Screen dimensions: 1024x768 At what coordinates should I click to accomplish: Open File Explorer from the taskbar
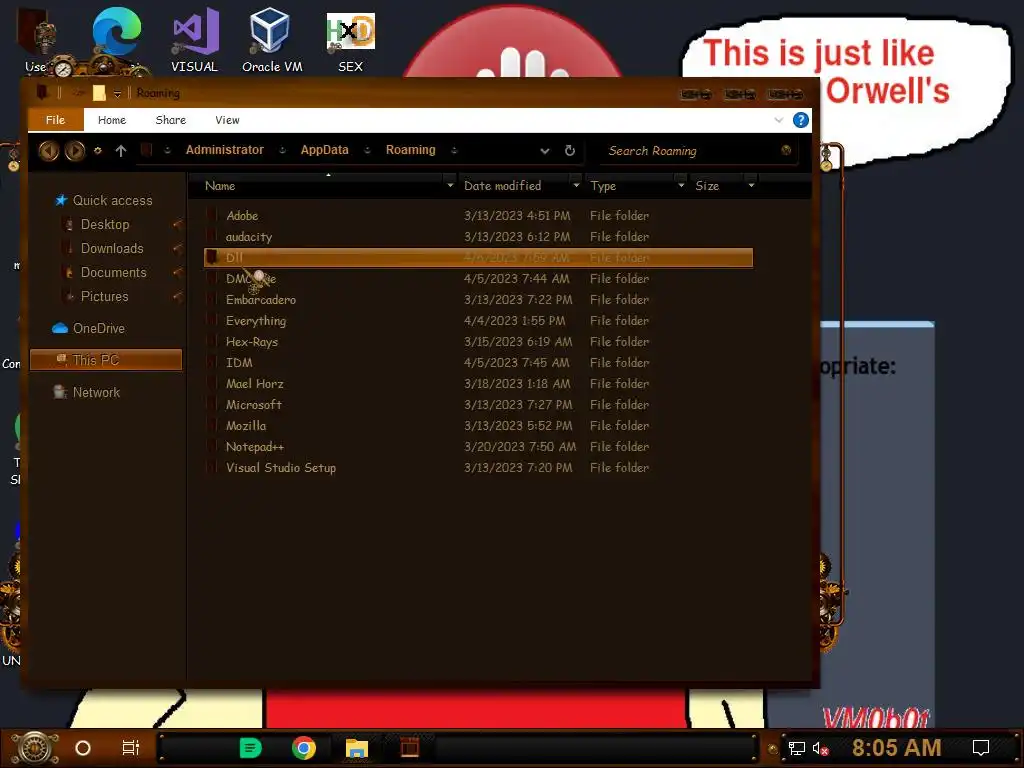357,748
